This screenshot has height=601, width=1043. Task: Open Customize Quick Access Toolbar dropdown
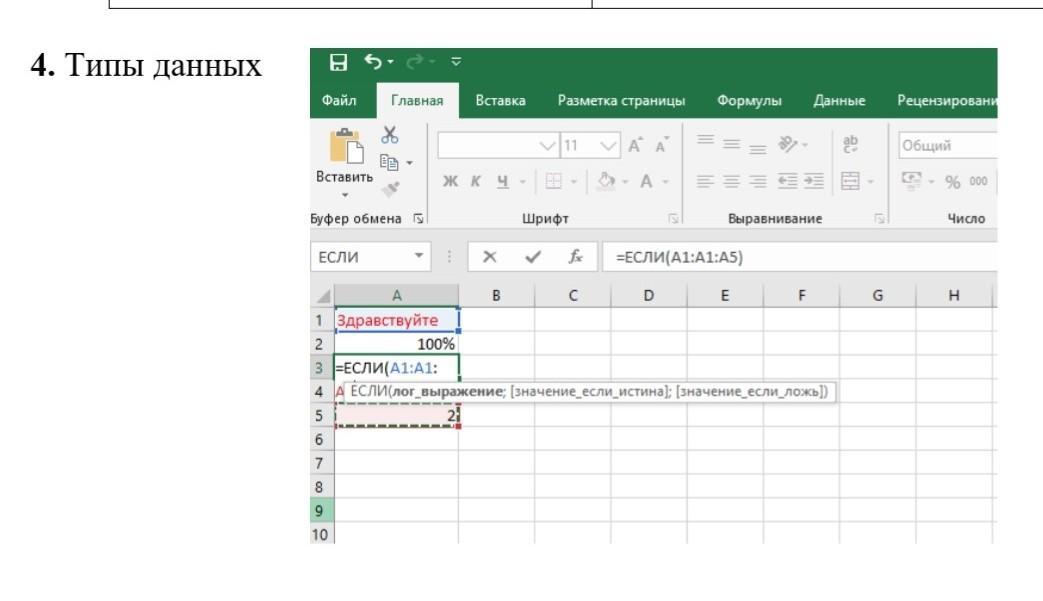(x=456, y=61)
